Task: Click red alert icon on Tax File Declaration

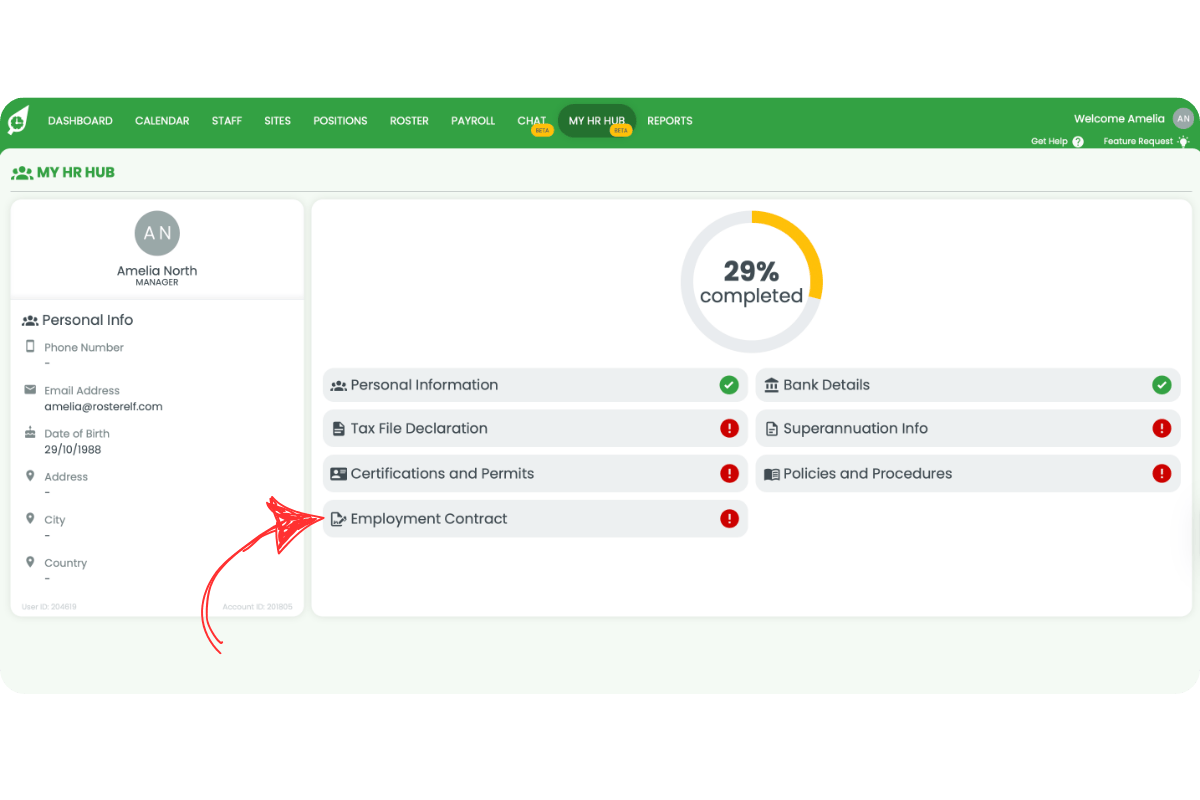Action: (x=729, y=428)
